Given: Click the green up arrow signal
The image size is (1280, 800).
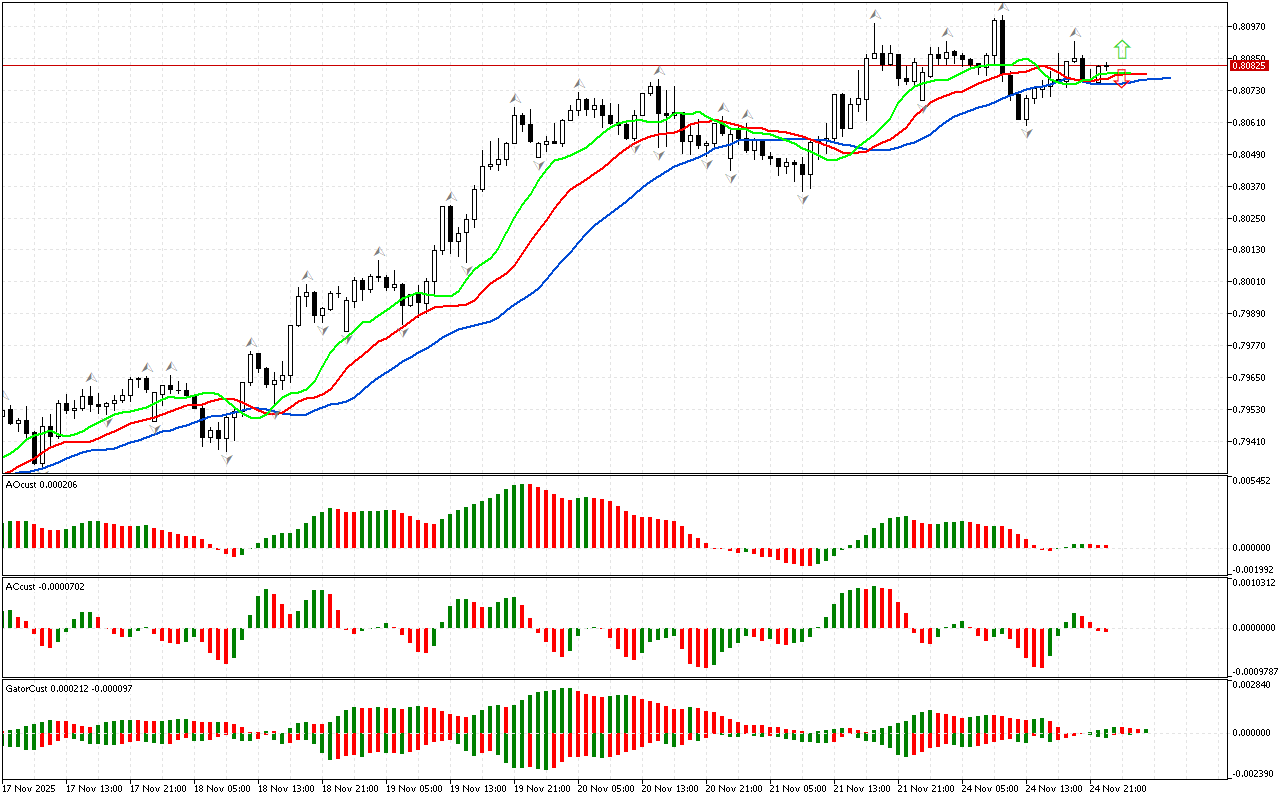Looking at the screenshot, I should [x=1122, y=48].
